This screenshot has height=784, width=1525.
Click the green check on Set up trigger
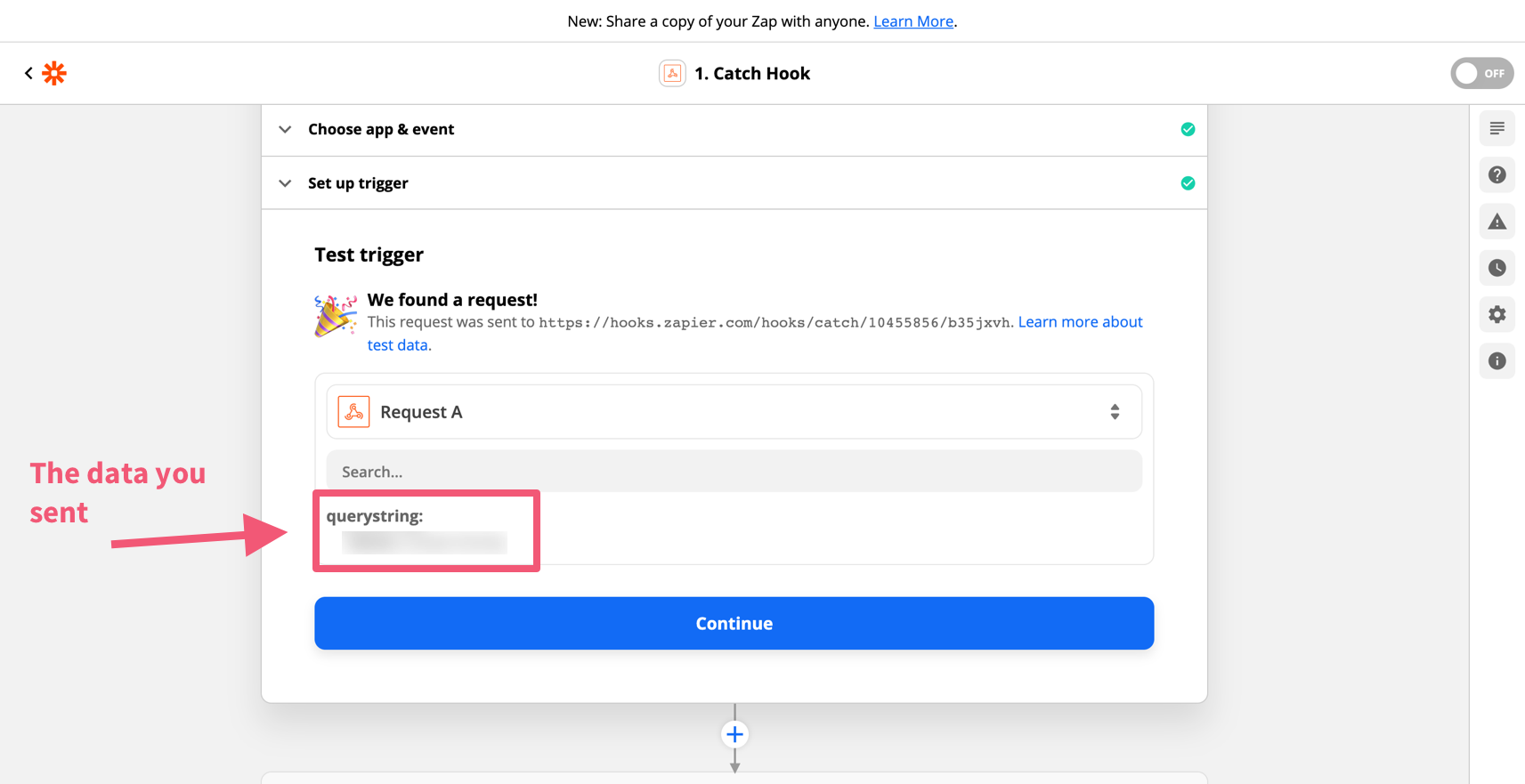coord(1188,183)
